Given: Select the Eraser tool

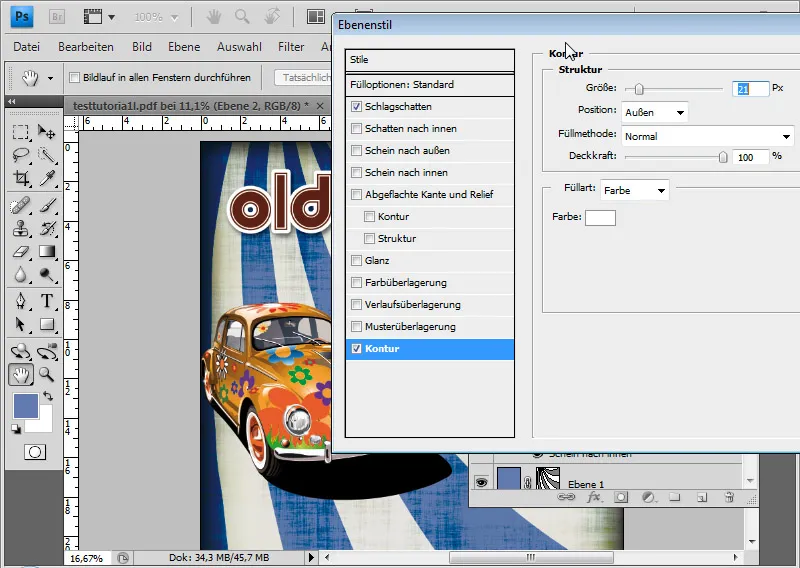Looking at the screenshot, I should point(20,252).
